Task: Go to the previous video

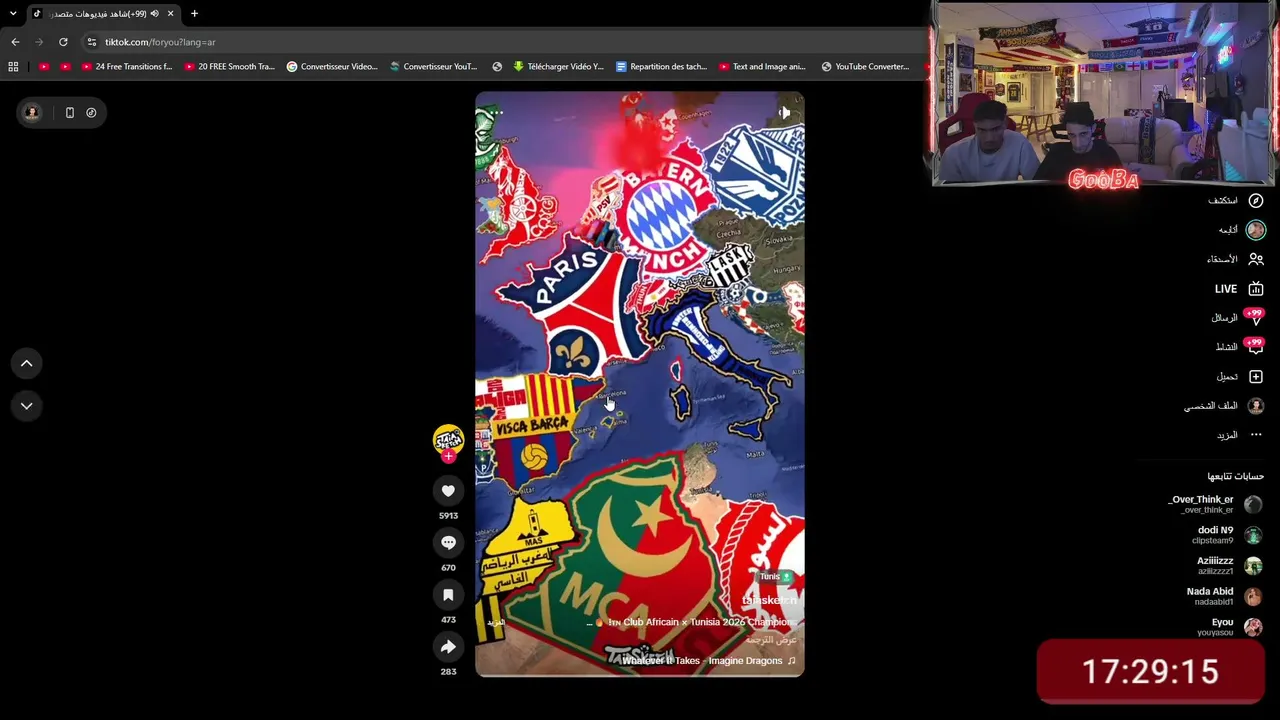Action: 27,363
